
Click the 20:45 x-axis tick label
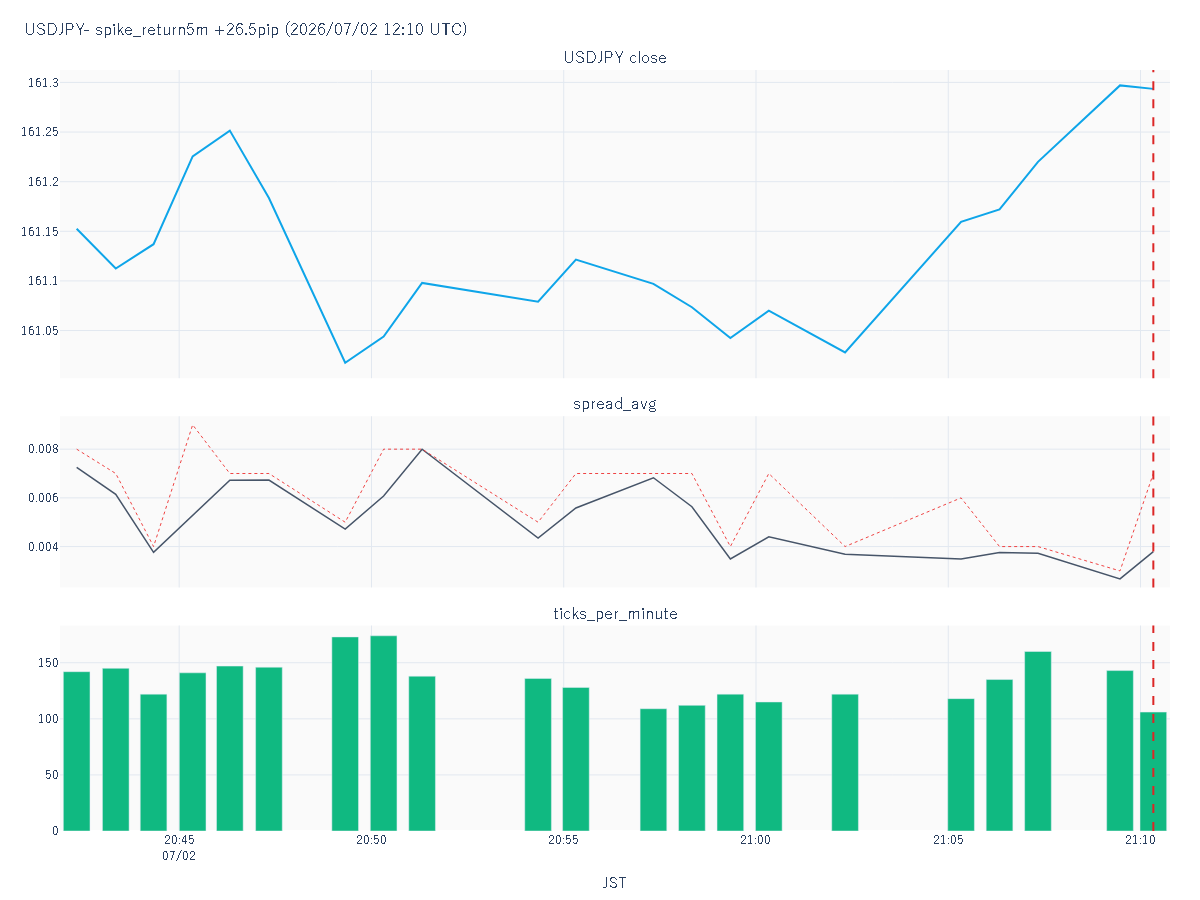(179, 841)
